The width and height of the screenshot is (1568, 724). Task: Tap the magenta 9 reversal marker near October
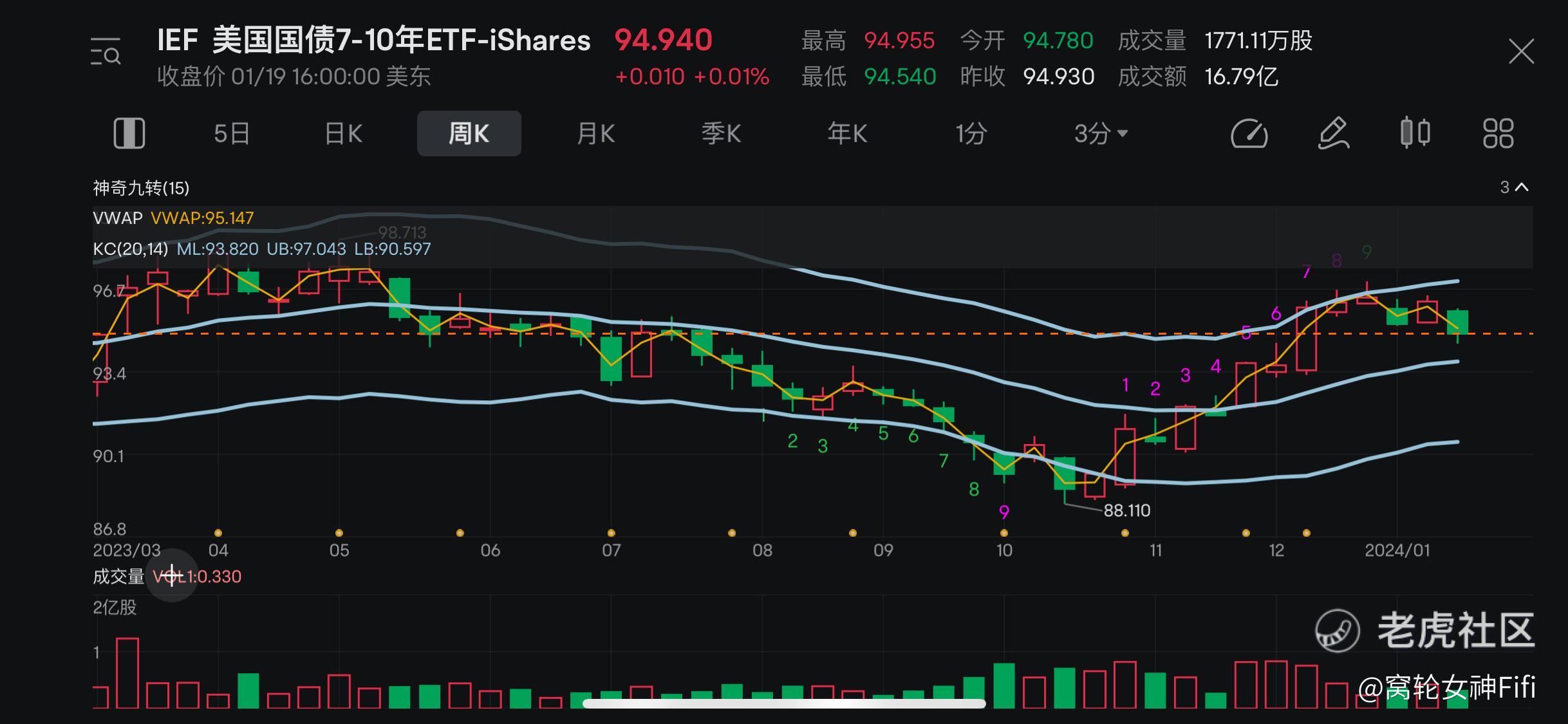tap(1004, 512)
